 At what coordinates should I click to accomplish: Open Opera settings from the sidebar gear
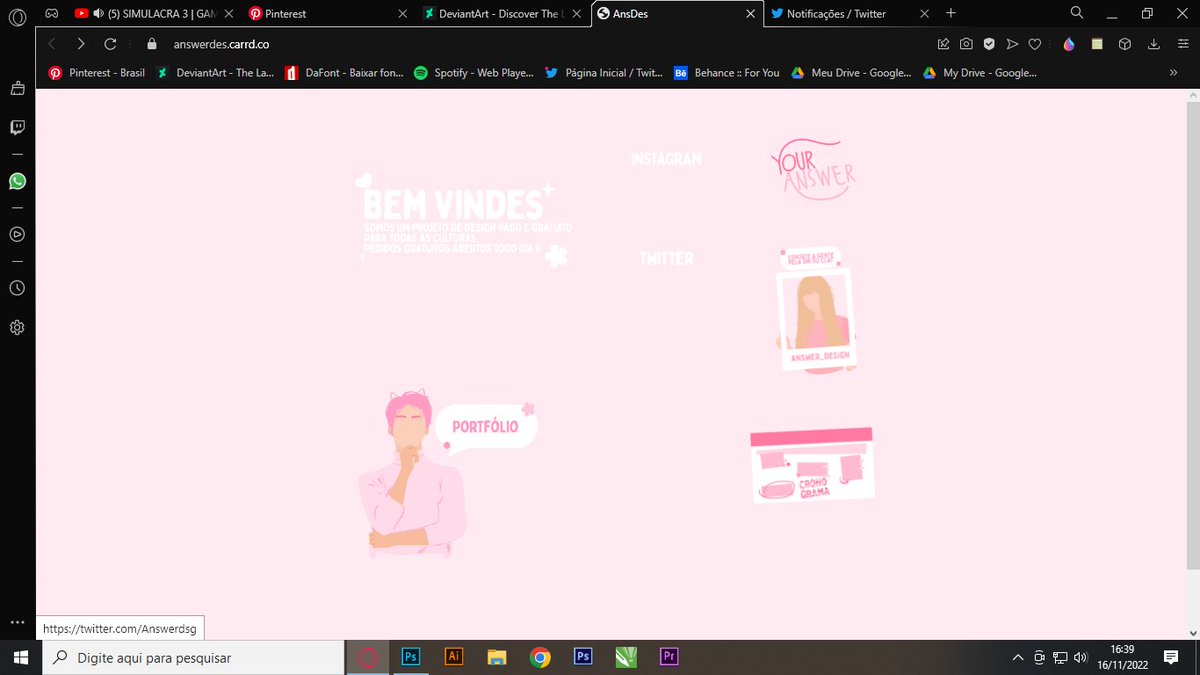pyautogui.click(x=17, y=327)
